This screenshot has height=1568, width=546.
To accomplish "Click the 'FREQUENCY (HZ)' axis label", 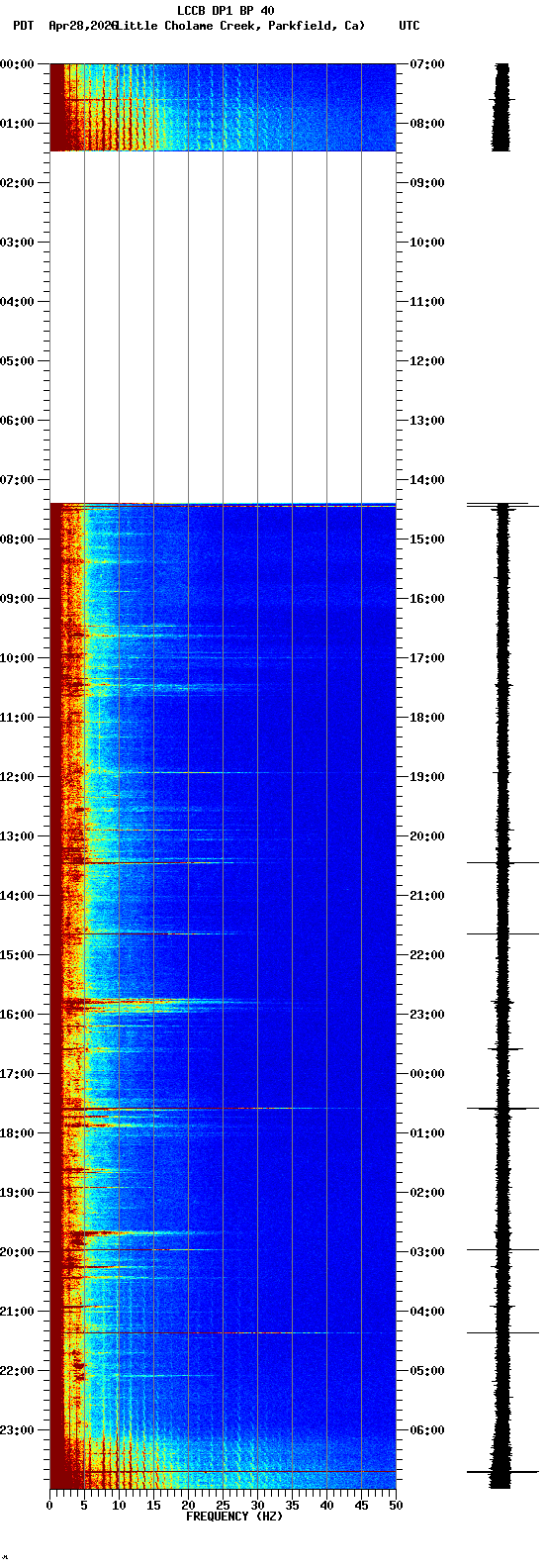I will click(x=234, y=1517).
